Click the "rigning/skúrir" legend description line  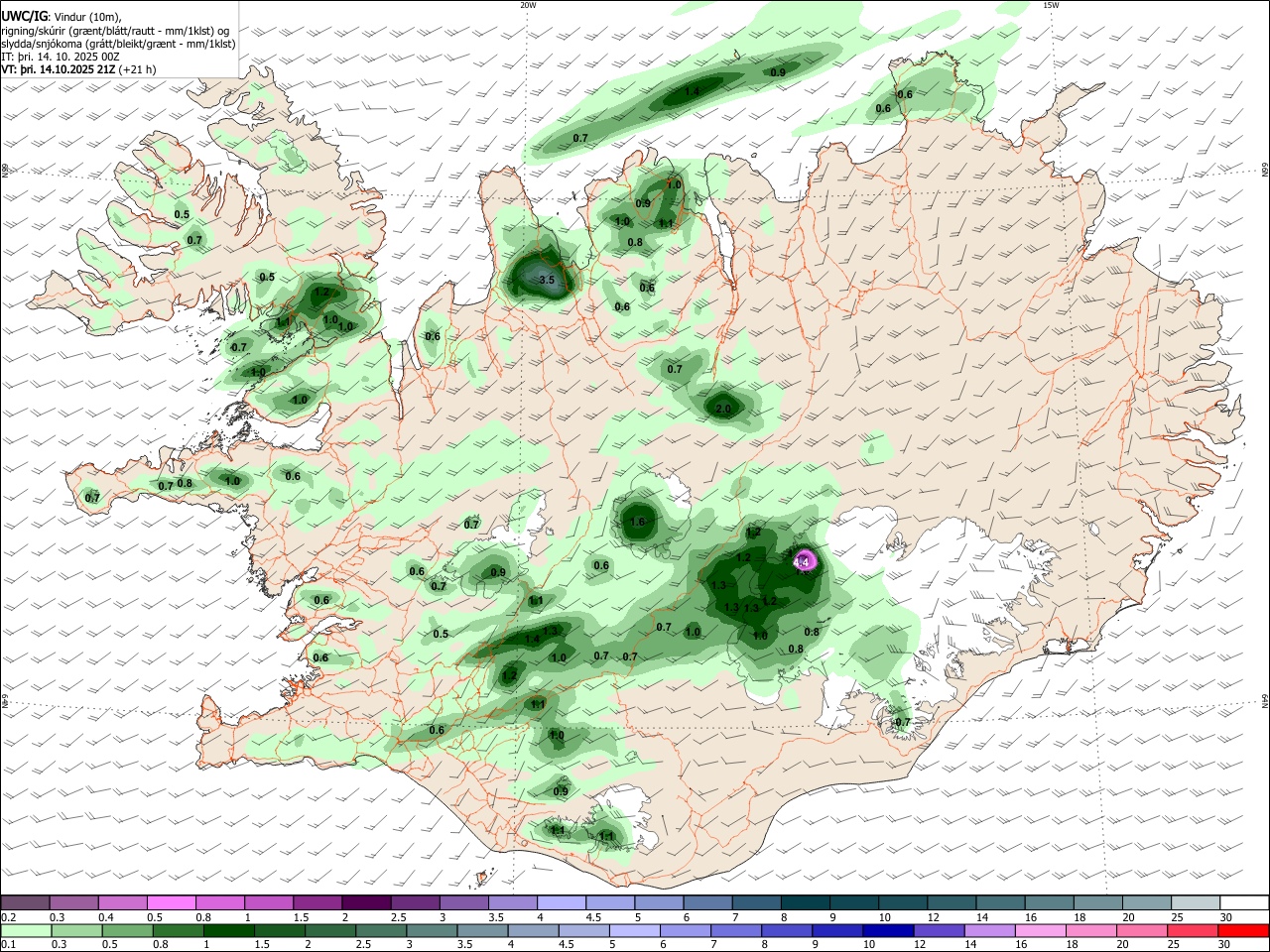pyautogui.click(x=116, y=31)
